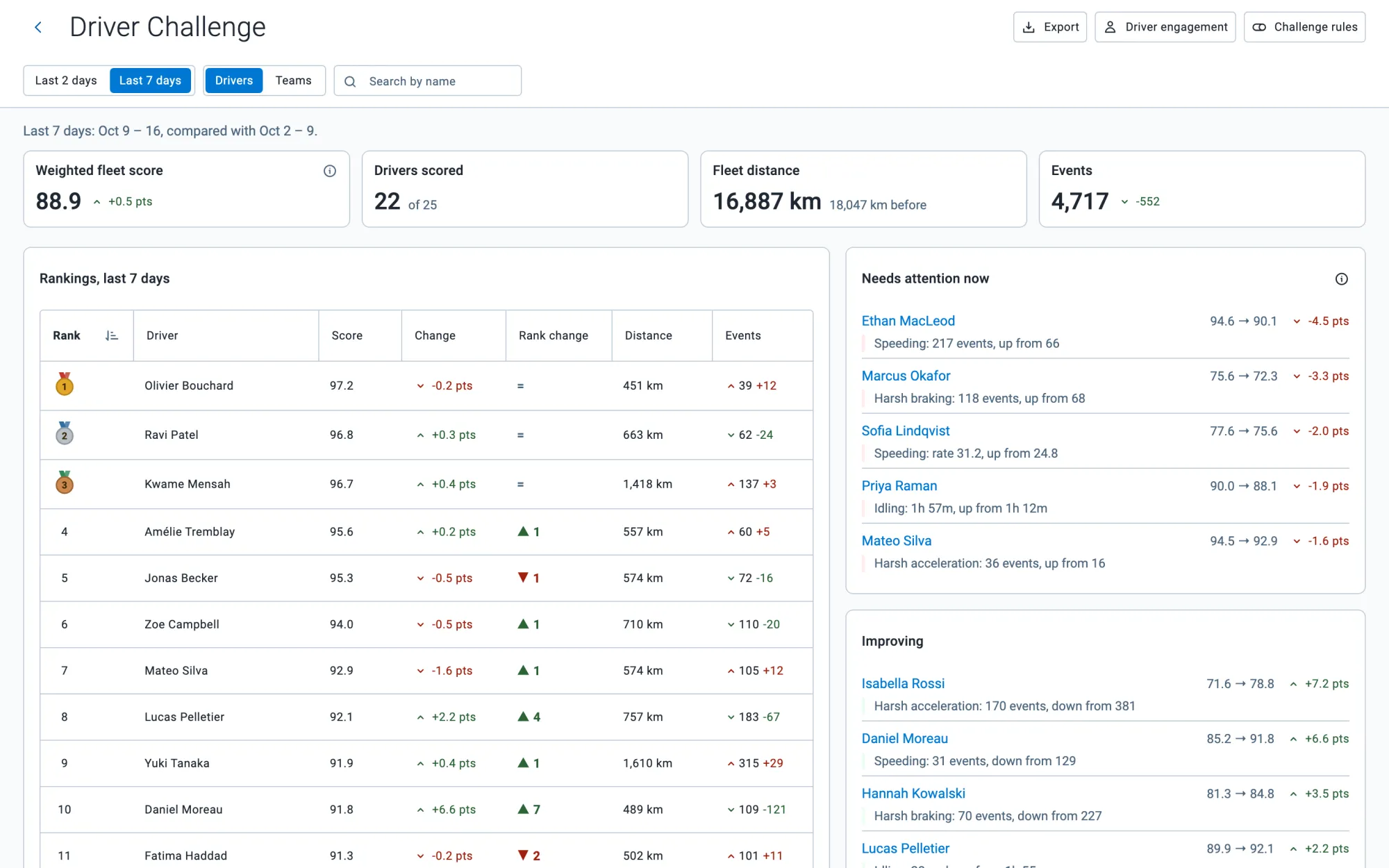Click Daniel Moreau's rank change up 7
Screen dimensions: 1389x868
point(529,809)
